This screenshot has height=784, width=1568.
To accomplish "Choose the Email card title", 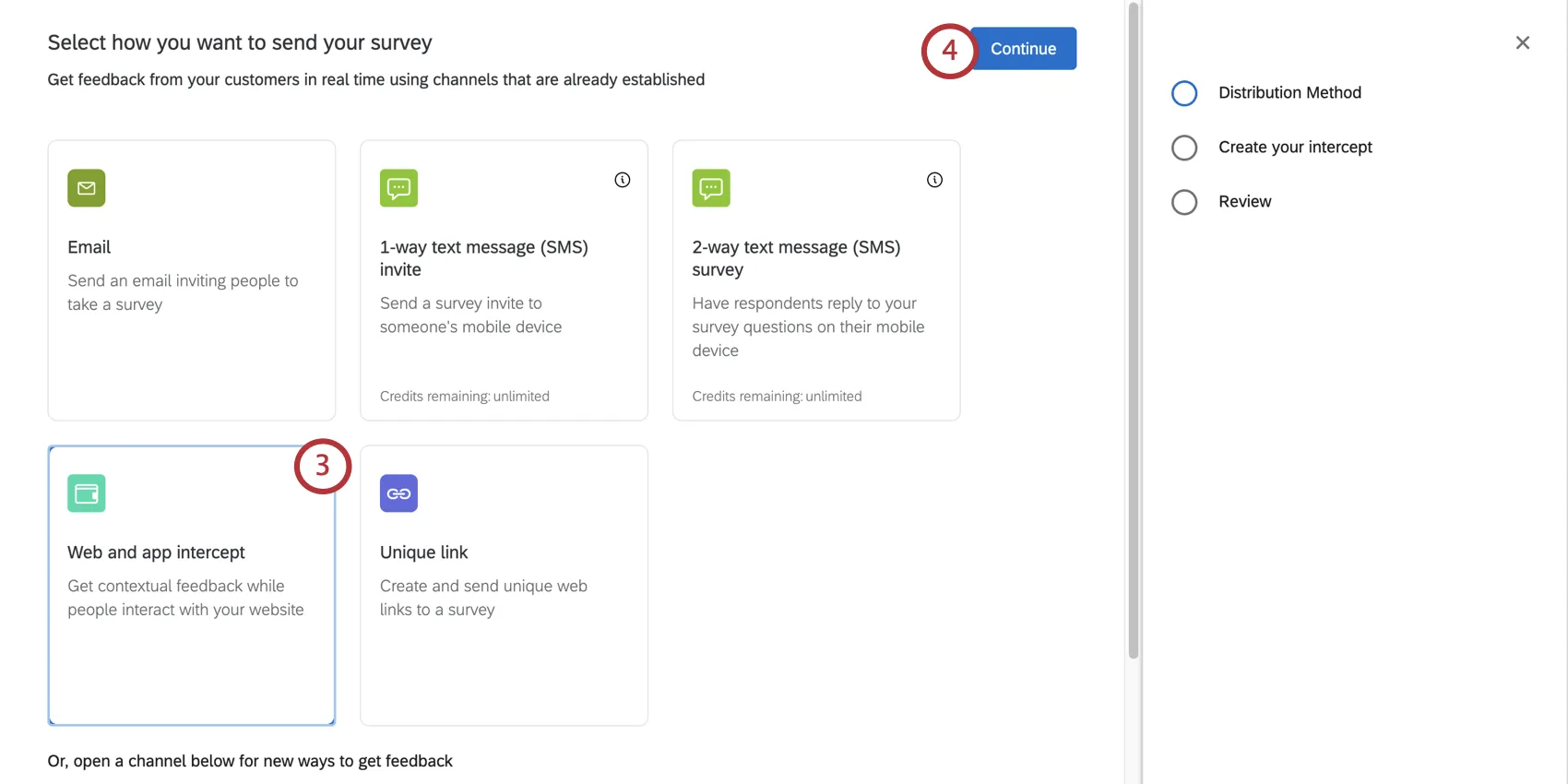I will 89,247.
